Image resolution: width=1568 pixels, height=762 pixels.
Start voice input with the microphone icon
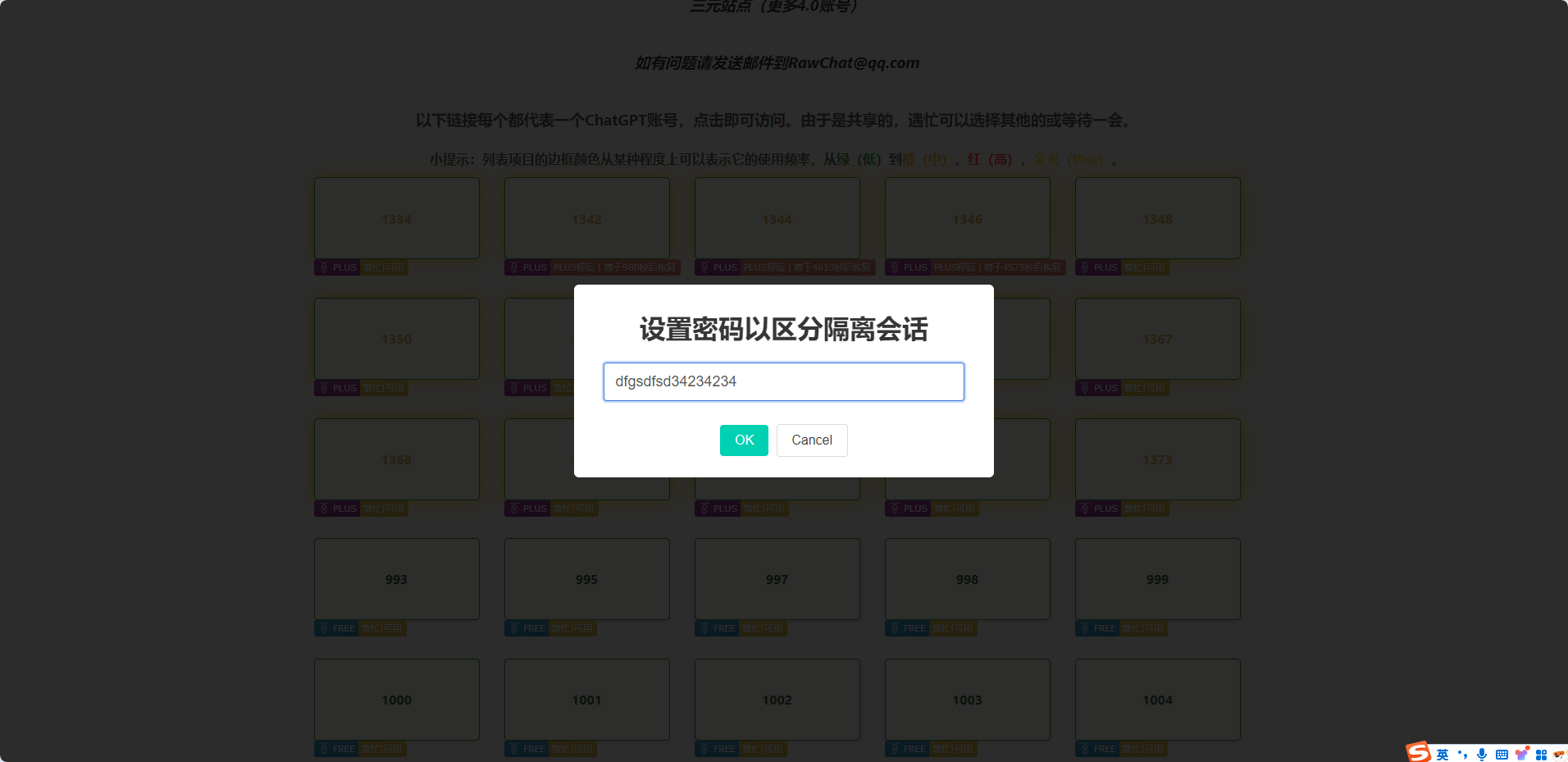coord(1482,755)
